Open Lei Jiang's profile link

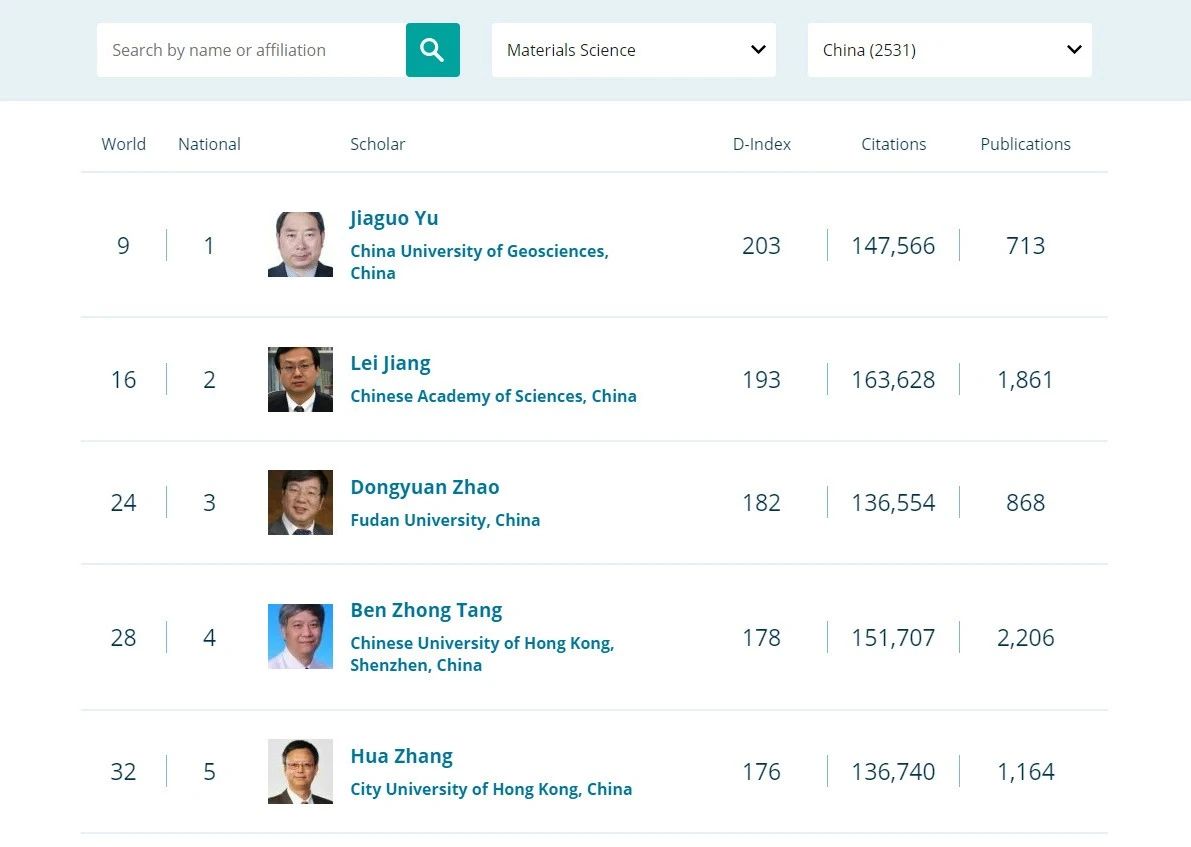[390, 363]
